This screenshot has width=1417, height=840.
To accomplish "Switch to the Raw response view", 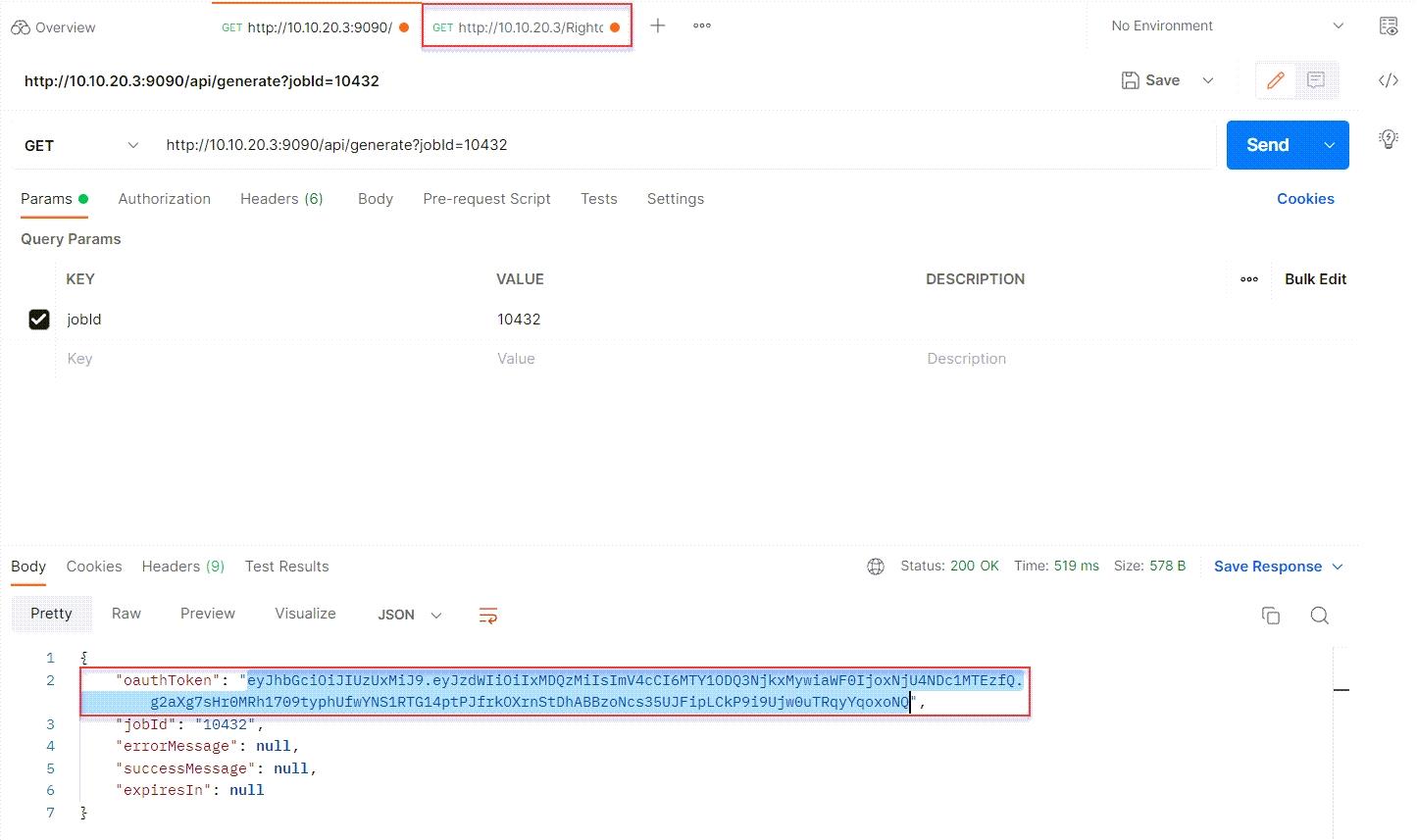I will [127, 614].
